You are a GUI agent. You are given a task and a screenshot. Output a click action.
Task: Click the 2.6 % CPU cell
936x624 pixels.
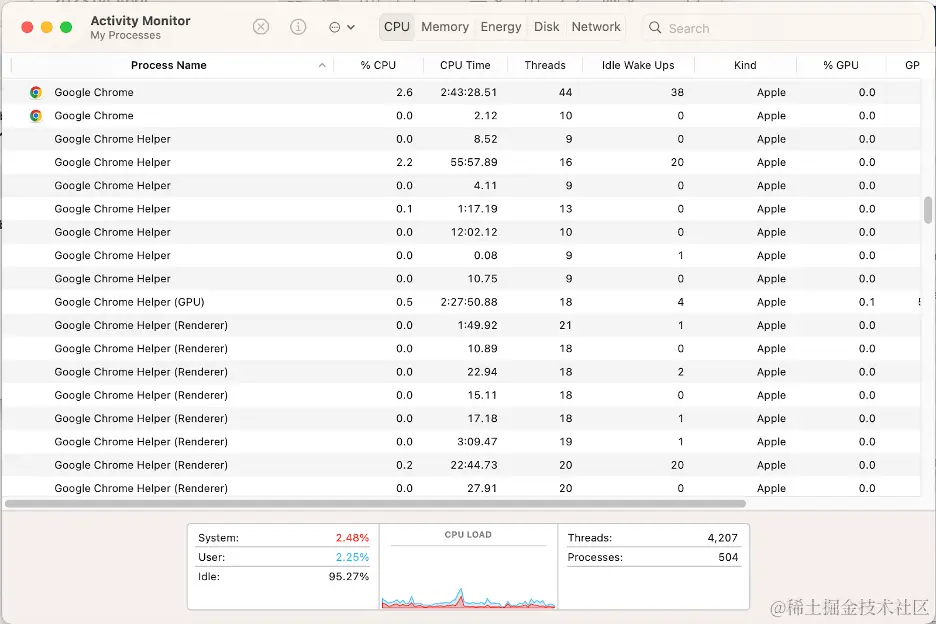(404, 93)
